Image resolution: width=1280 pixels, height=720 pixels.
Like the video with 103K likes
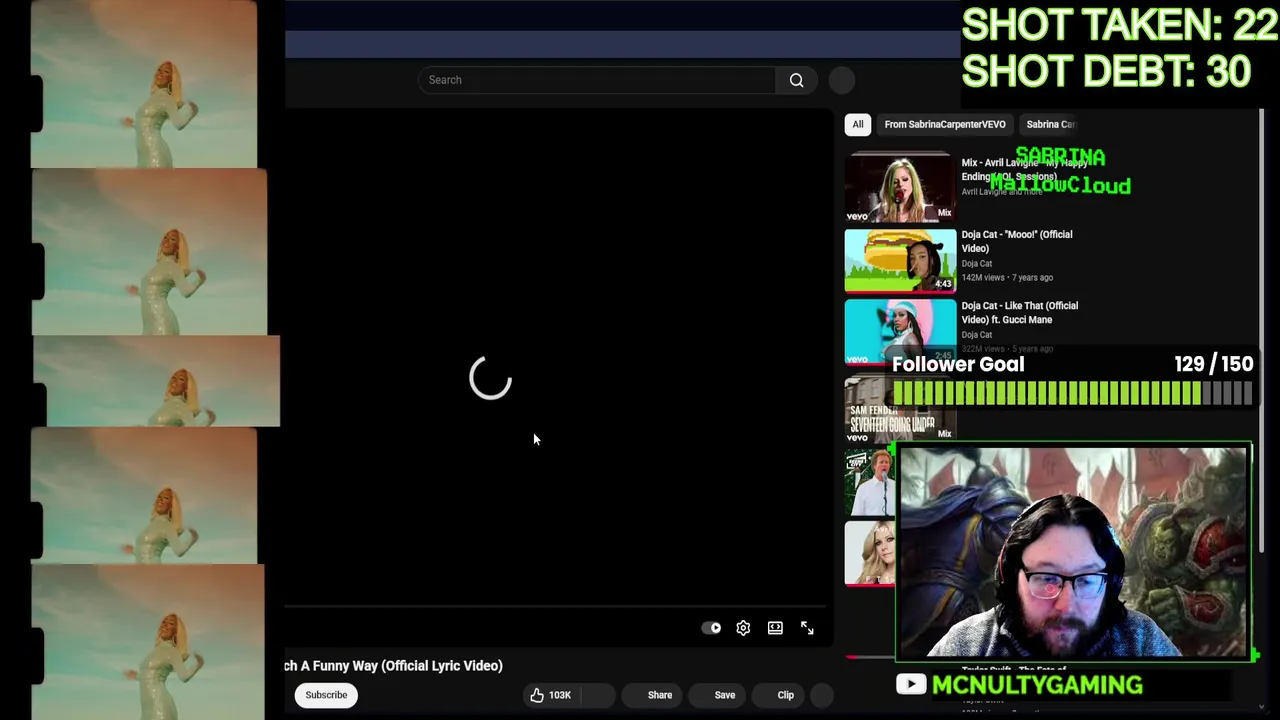click(550, 695)
